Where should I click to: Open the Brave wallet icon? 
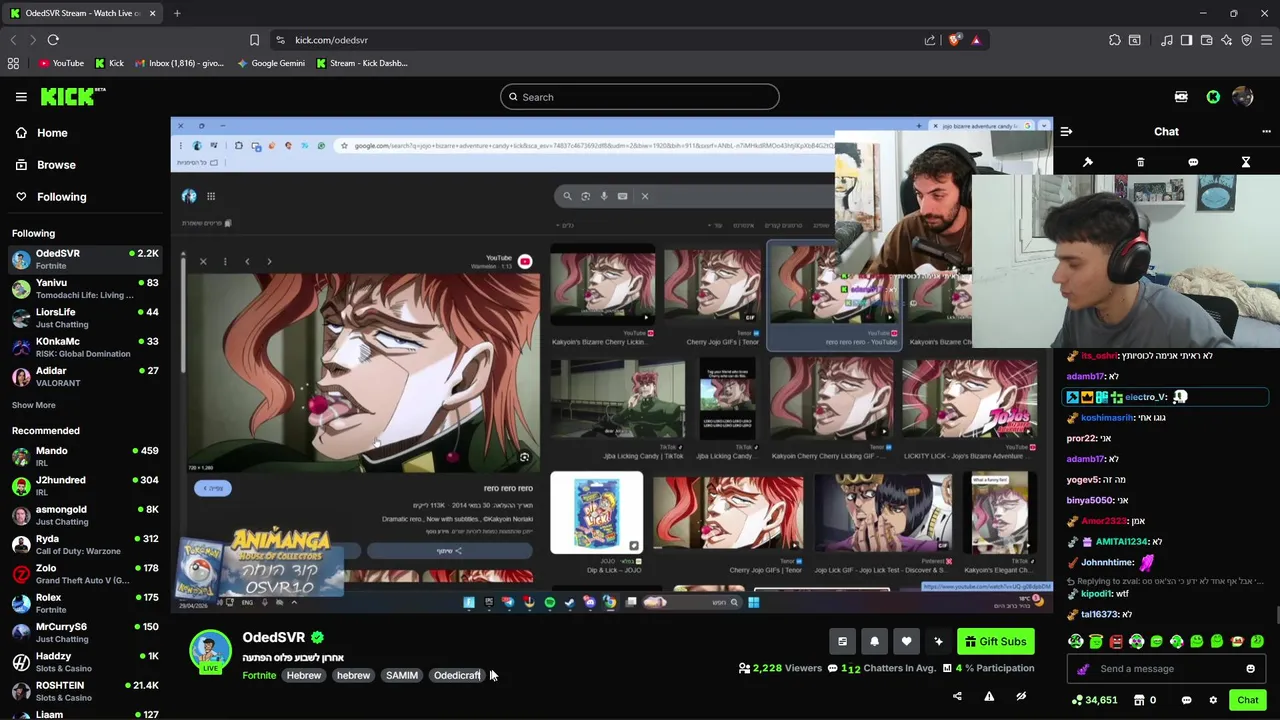click(x=1206, y=40)
